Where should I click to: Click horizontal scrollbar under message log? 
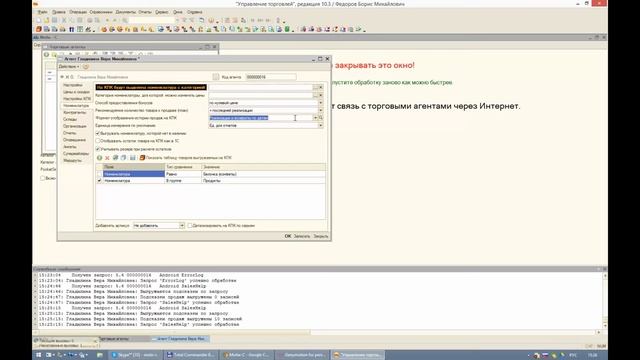[x=318, y=332]
